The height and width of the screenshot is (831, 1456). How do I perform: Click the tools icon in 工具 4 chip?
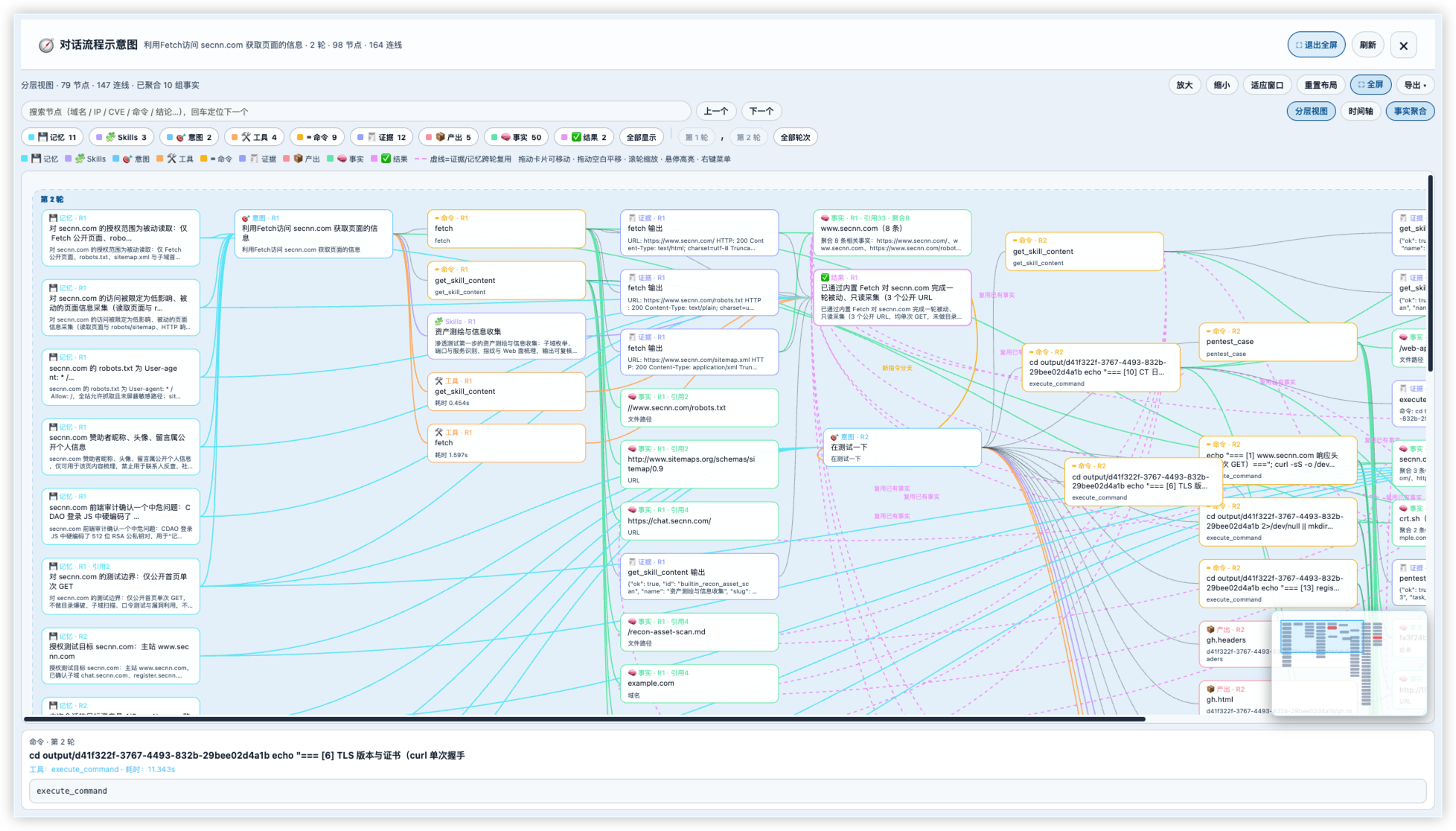click(x=246, y=137)
